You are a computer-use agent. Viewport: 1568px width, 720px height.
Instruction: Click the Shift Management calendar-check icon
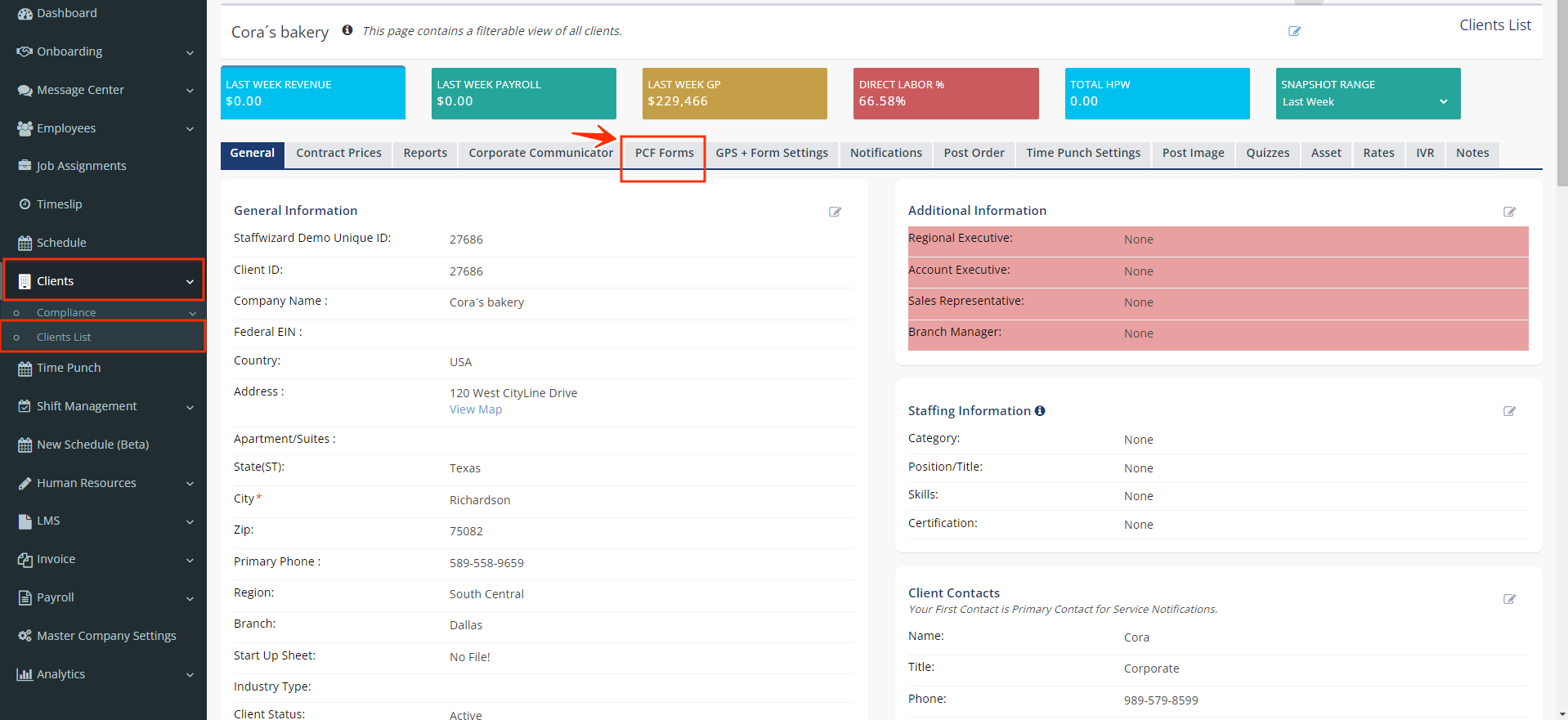point(25,406)
